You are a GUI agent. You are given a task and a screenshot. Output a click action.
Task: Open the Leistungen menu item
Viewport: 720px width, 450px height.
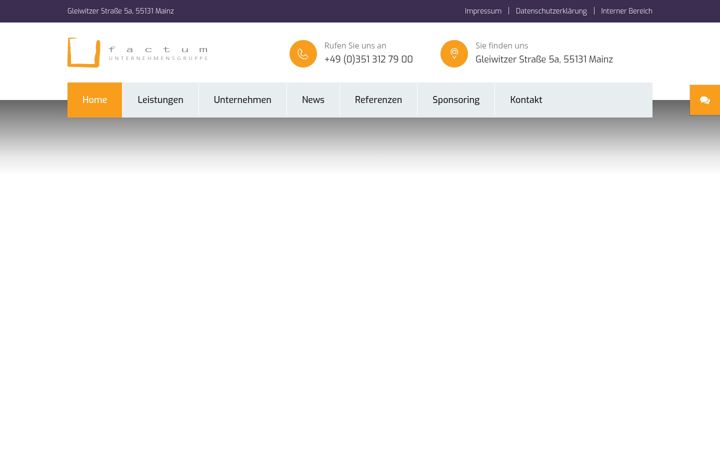coord(160,100)
